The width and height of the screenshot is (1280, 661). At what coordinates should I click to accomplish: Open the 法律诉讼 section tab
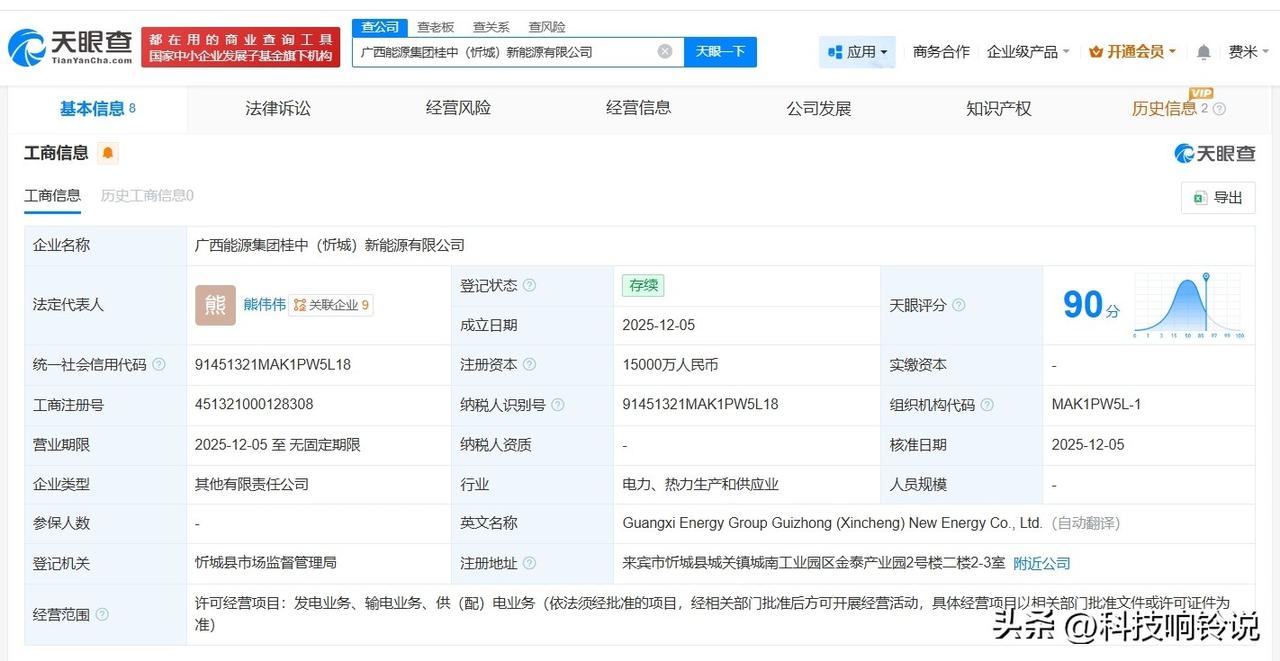pyautogui.click(x=278, y=107)
